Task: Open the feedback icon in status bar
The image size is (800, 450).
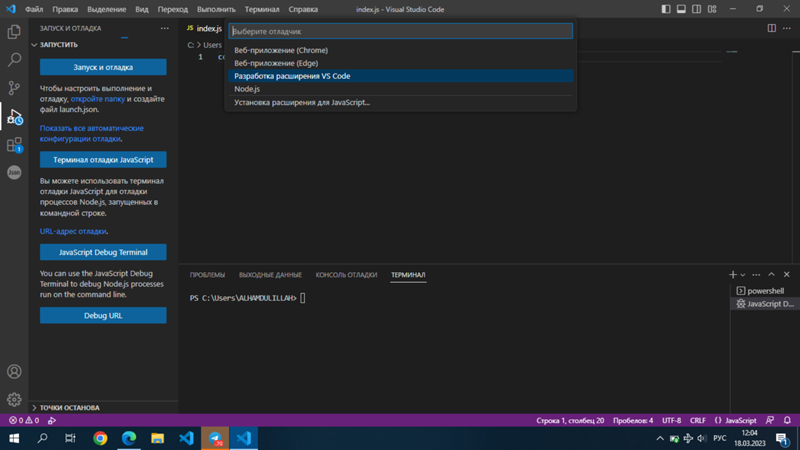Action: (x=770, y=420)
